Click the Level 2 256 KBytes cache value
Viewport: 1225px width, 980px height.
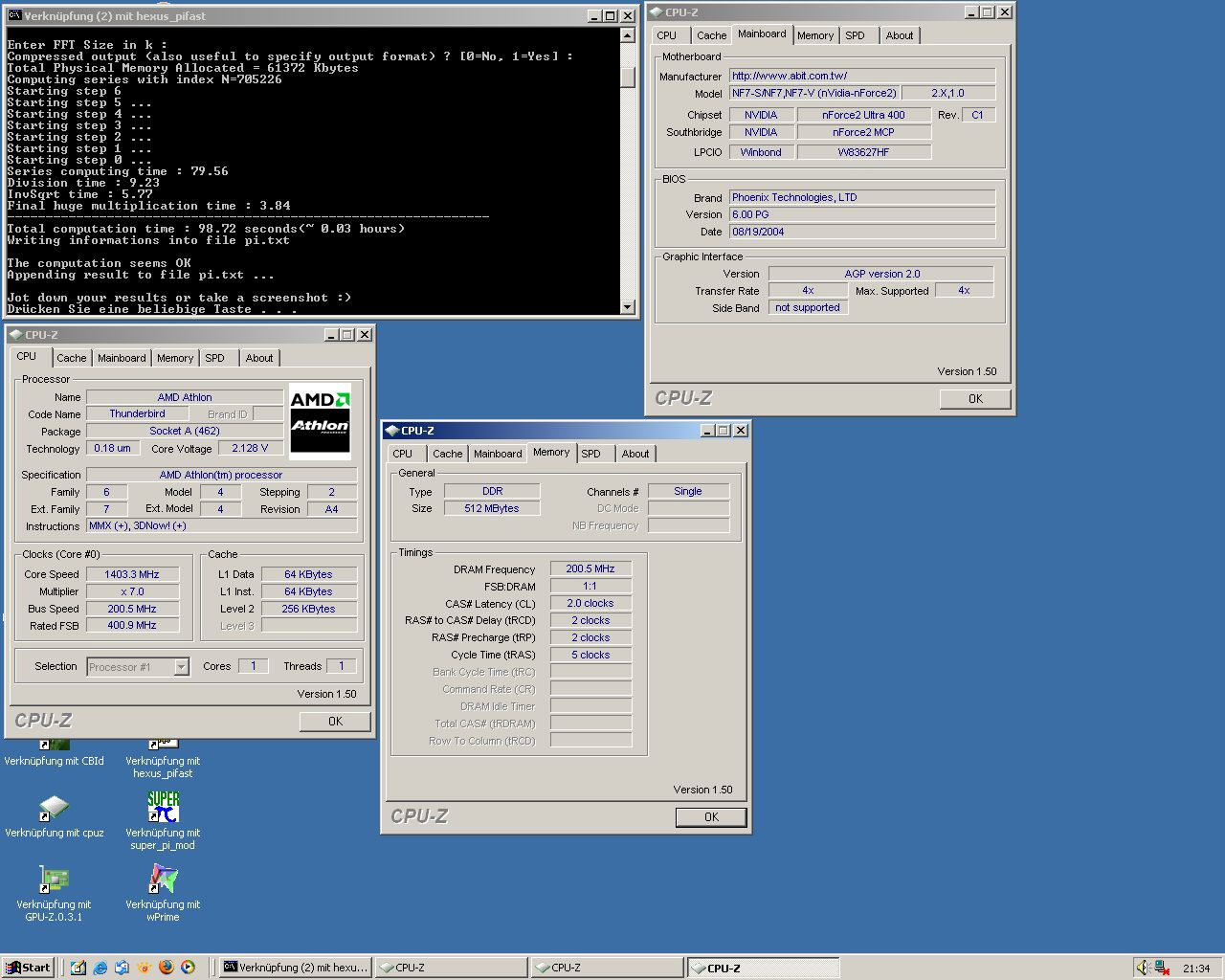tap(308, 609)
